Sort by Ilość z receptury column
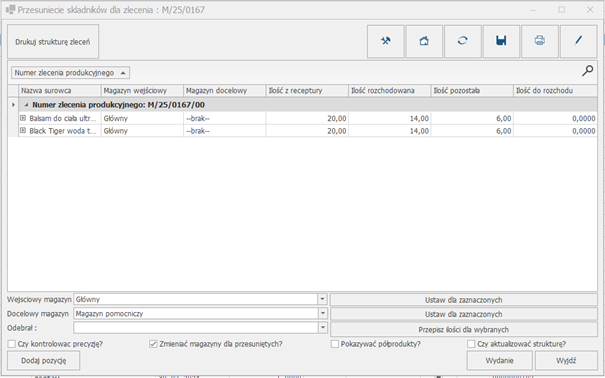Screen dimensions: 605x378 click(x=307, y=91)
